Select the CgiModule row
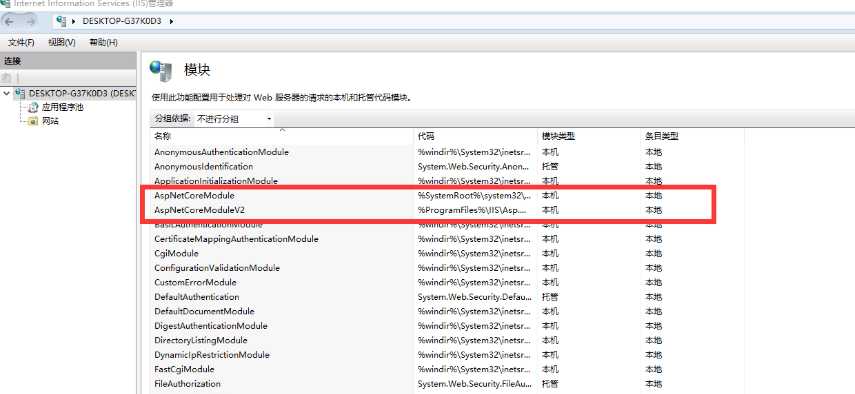 (x=447, y=253)
